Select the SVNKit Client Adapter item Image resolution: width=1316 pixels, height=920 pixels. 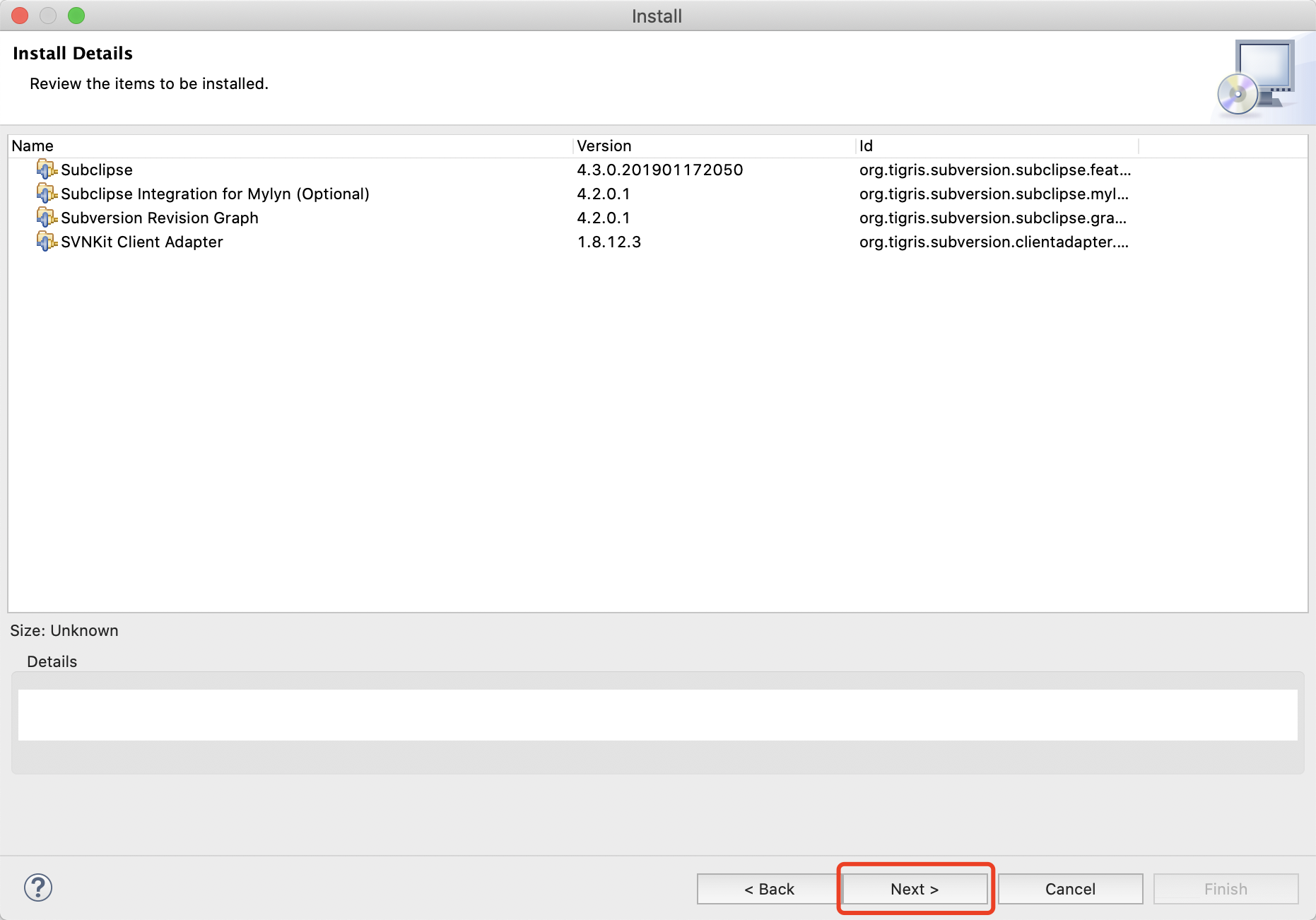142,242
